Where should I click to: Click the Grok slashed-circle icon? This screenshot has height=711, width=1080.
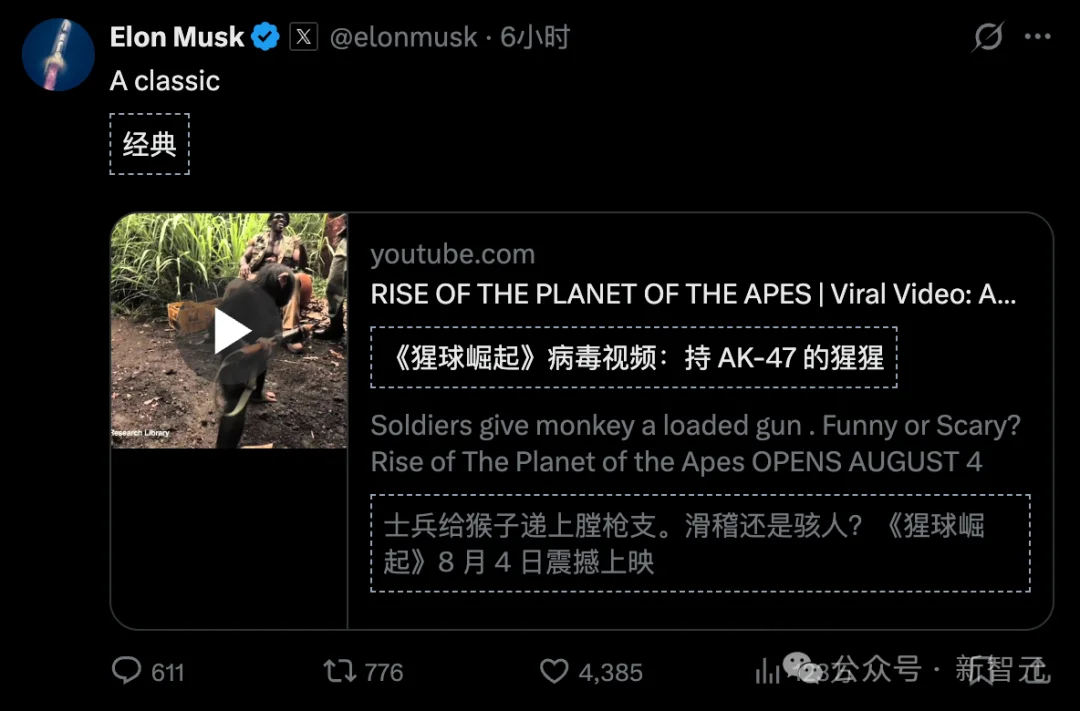coord(986,36)
